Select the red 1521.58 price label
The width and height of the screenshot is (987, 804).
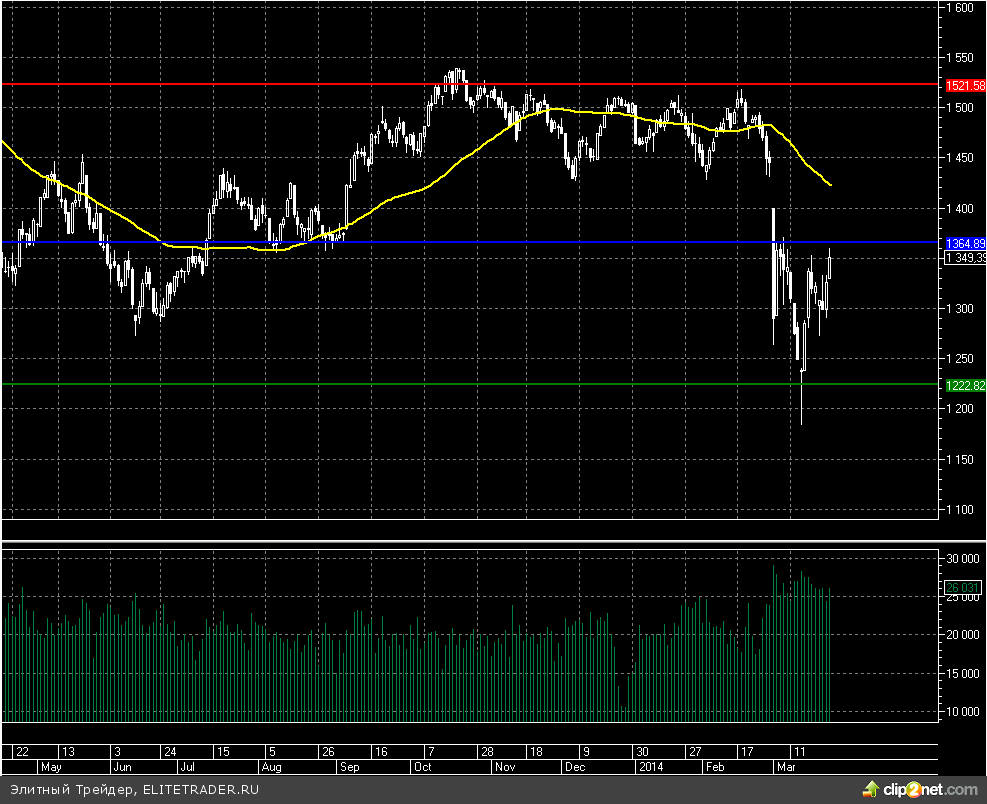(x=964, y=86)
